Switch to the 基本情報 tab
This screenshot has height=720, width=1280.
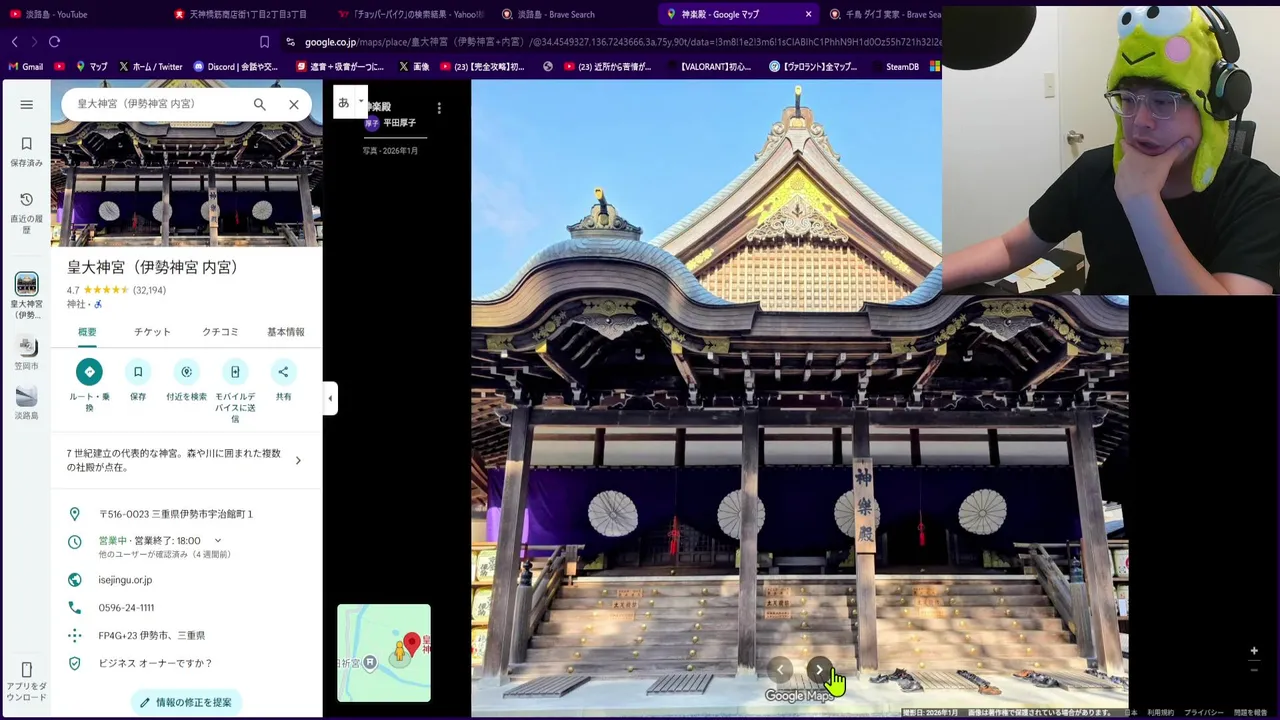285,332
